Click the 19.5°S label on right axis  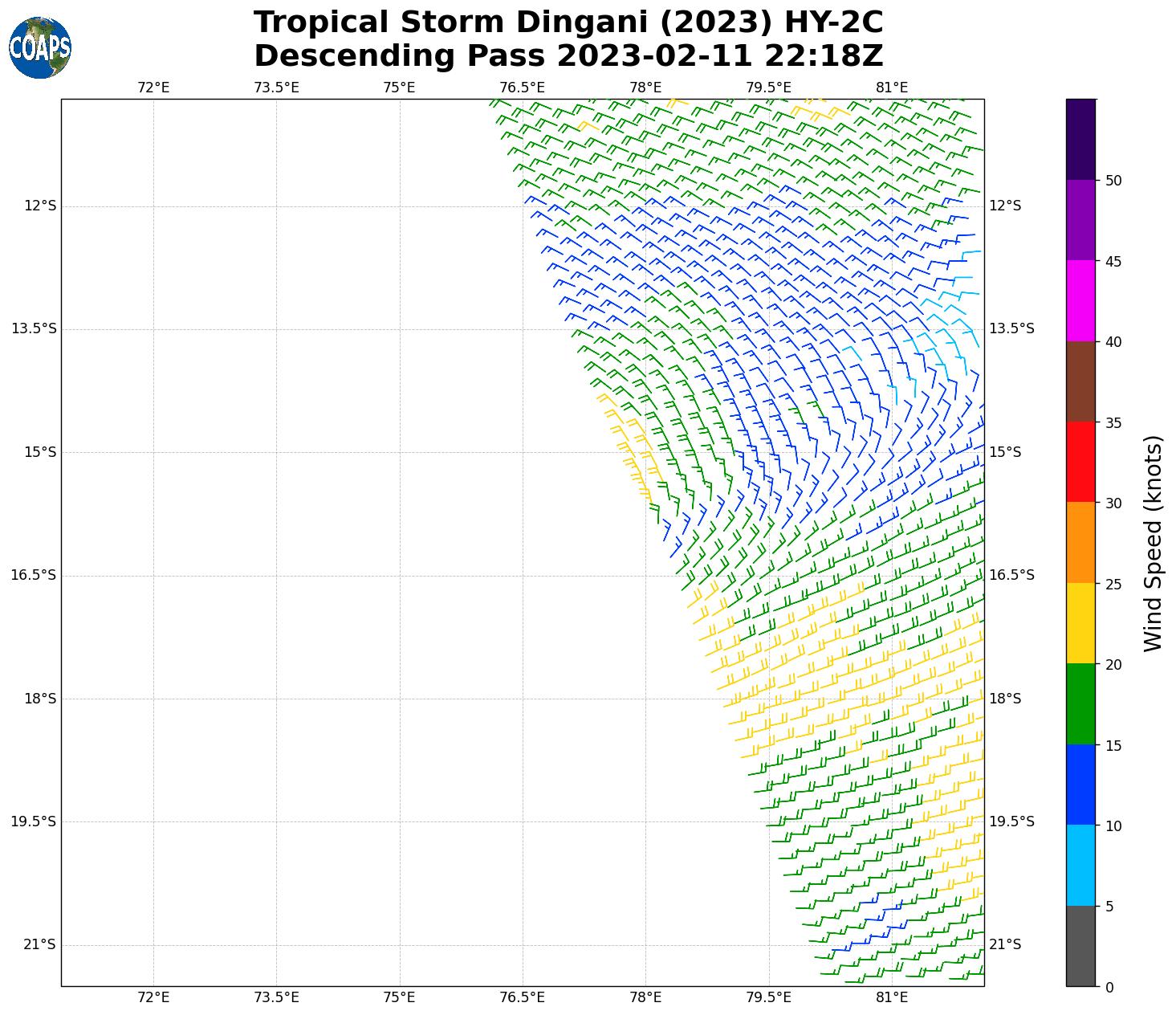point(1011,821)
